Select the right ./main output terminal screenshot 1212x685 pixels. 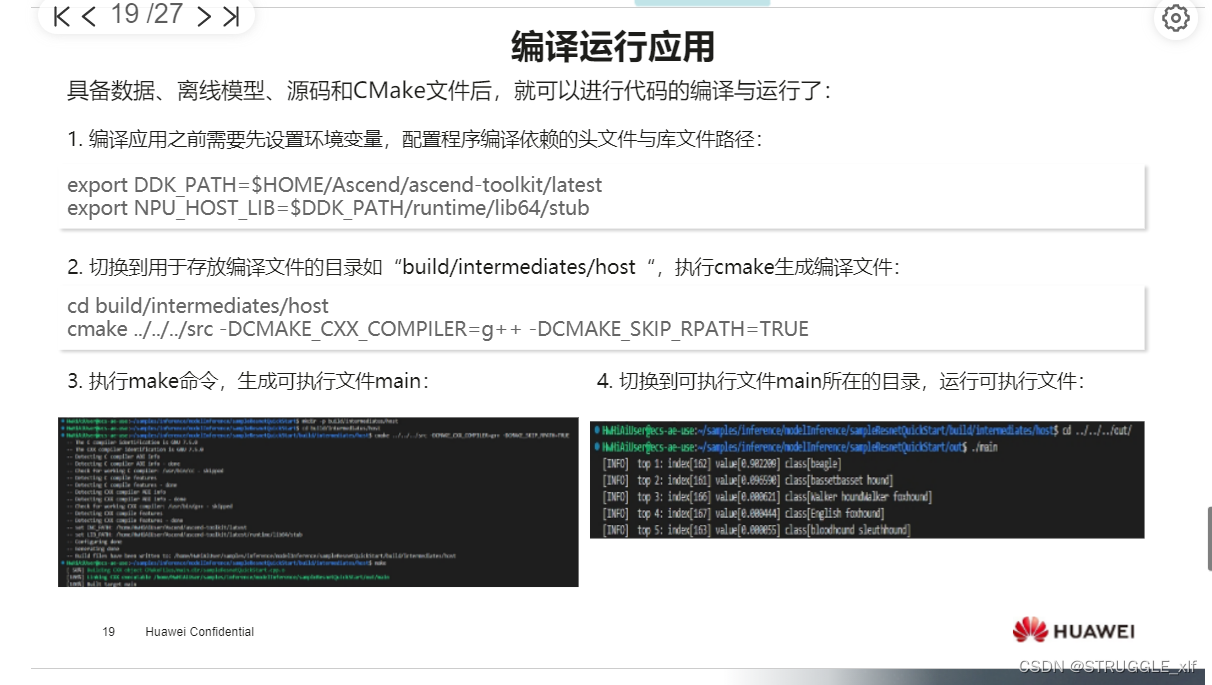point(865,478)
